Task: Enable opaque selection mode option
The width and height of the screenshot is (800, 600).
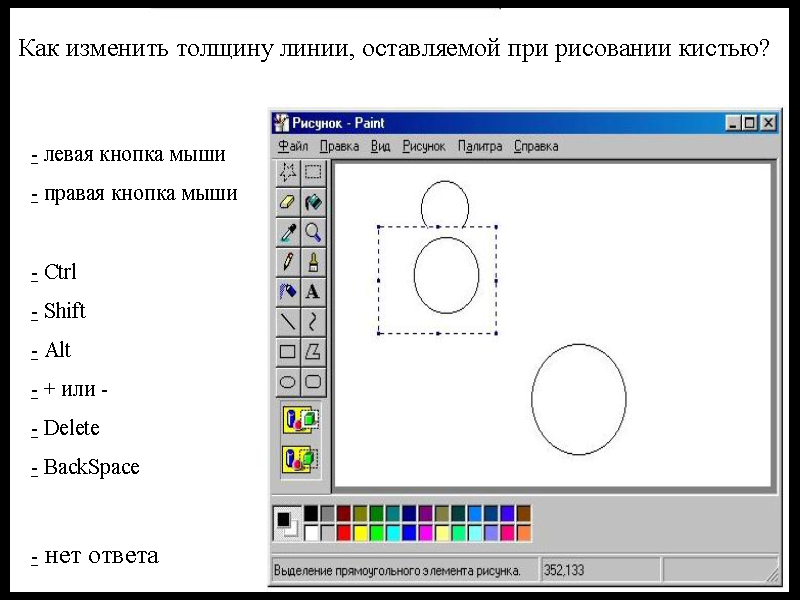Action: pyautogui.click(x=301, y=420)
